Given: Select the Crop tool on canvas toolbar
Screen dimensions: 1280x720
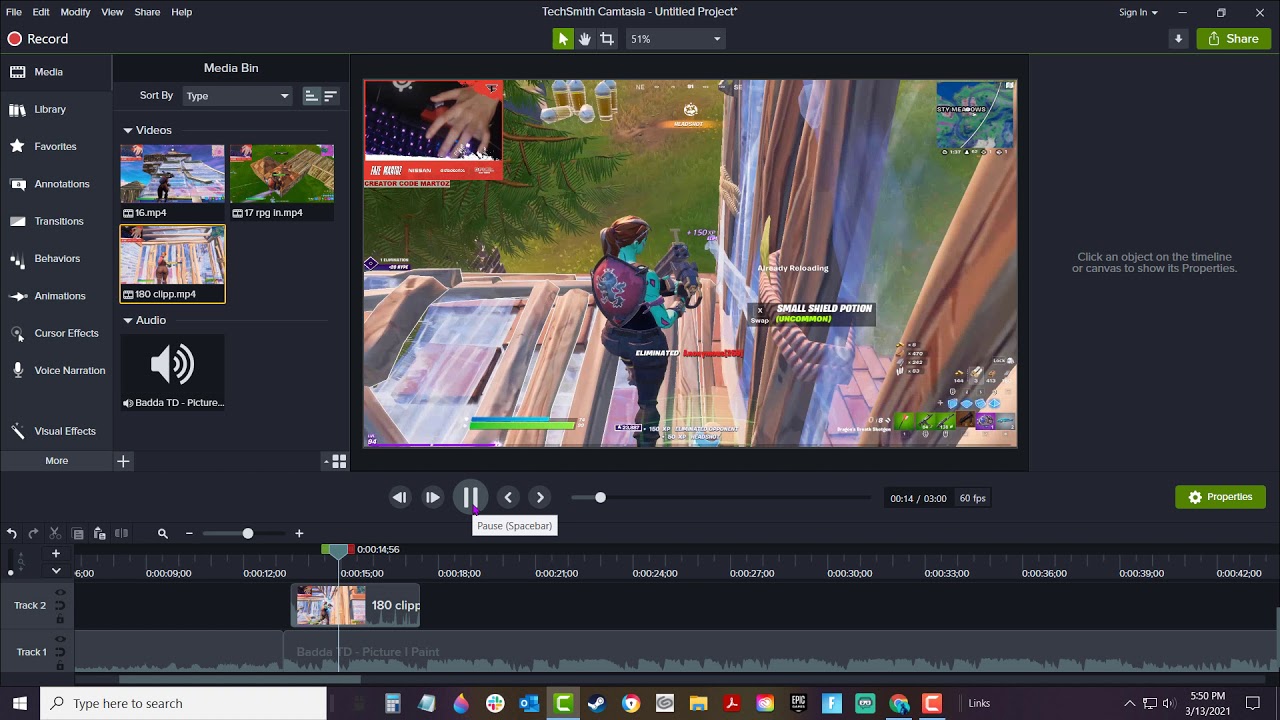Looking at the screenshot, I should pyautogui.click(x=607, y=39).
